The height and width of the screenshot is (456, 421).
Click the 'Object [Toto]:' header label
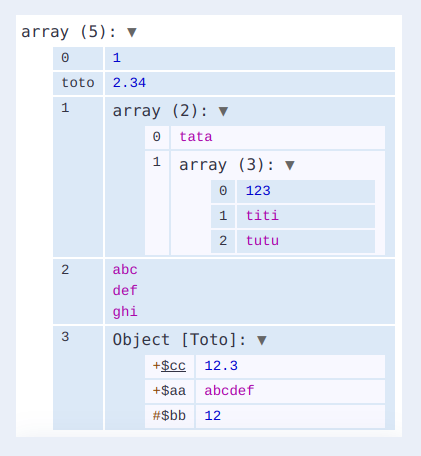point(179,340)
